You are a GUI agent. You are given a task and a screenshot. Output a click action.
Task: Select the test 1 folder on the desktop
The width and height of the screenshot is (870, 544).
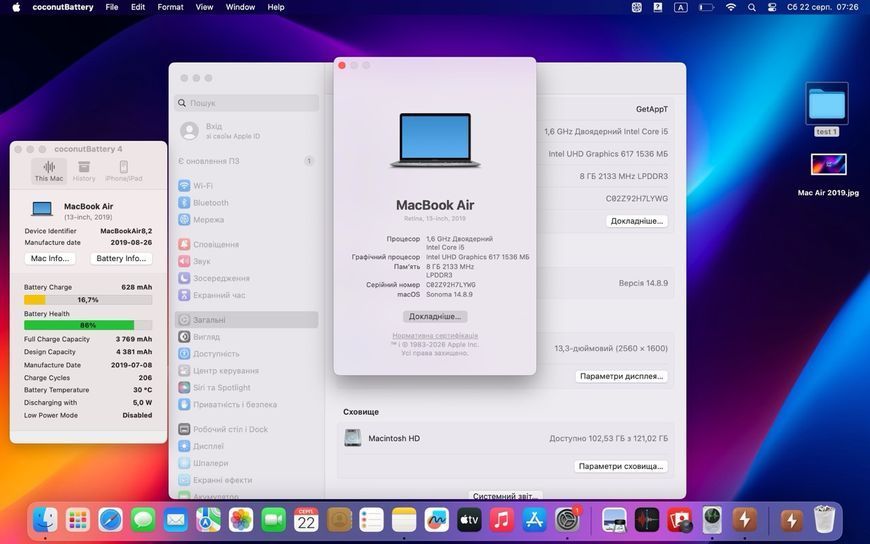827,109
